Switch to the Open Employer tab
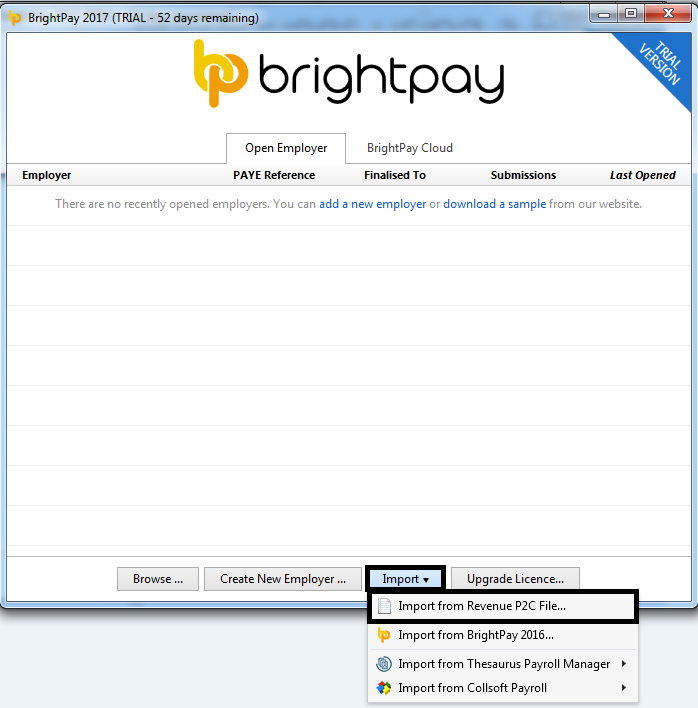Viewport: 698px width, 708px height. pyautogui.click(x=286, y=148)
